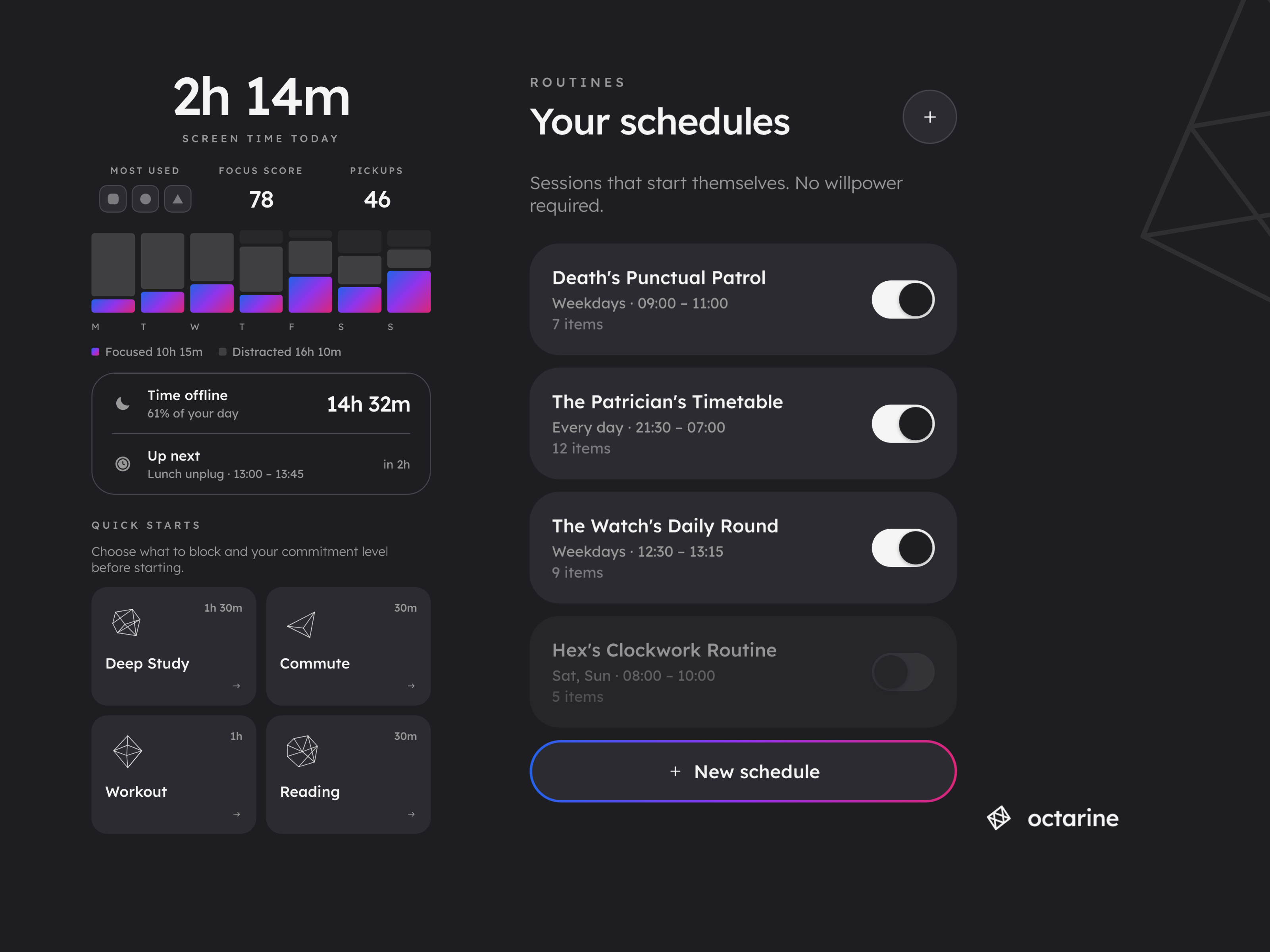Click the round plus icon beside Your schedules
This screenshot has height=952, width=1270.
tap(929, 117)
